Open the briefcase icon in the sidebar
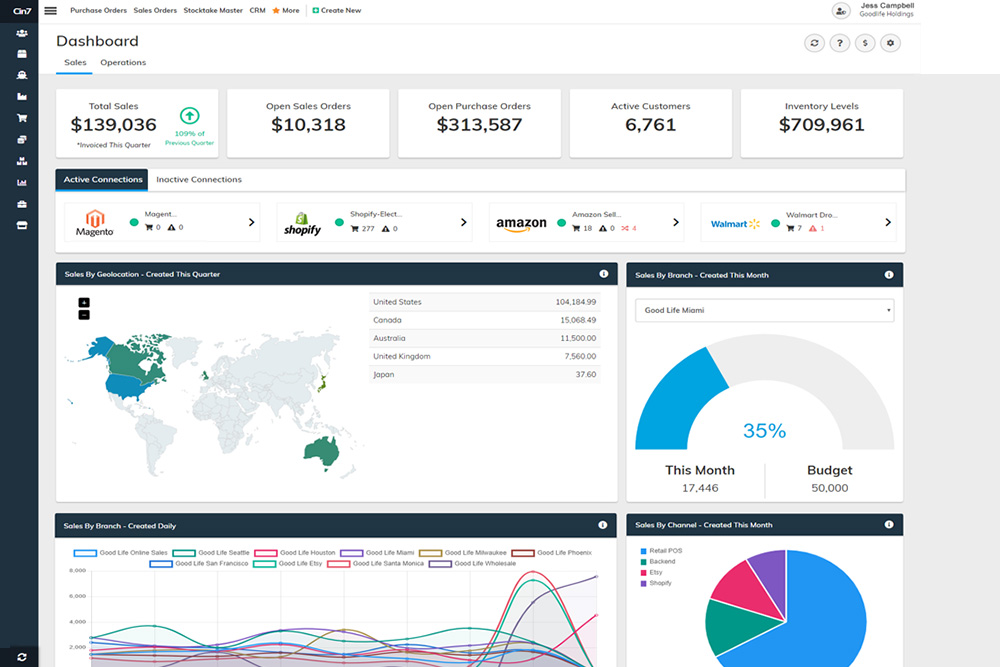This screenshot has width=1000, height=667. [22, 204]
